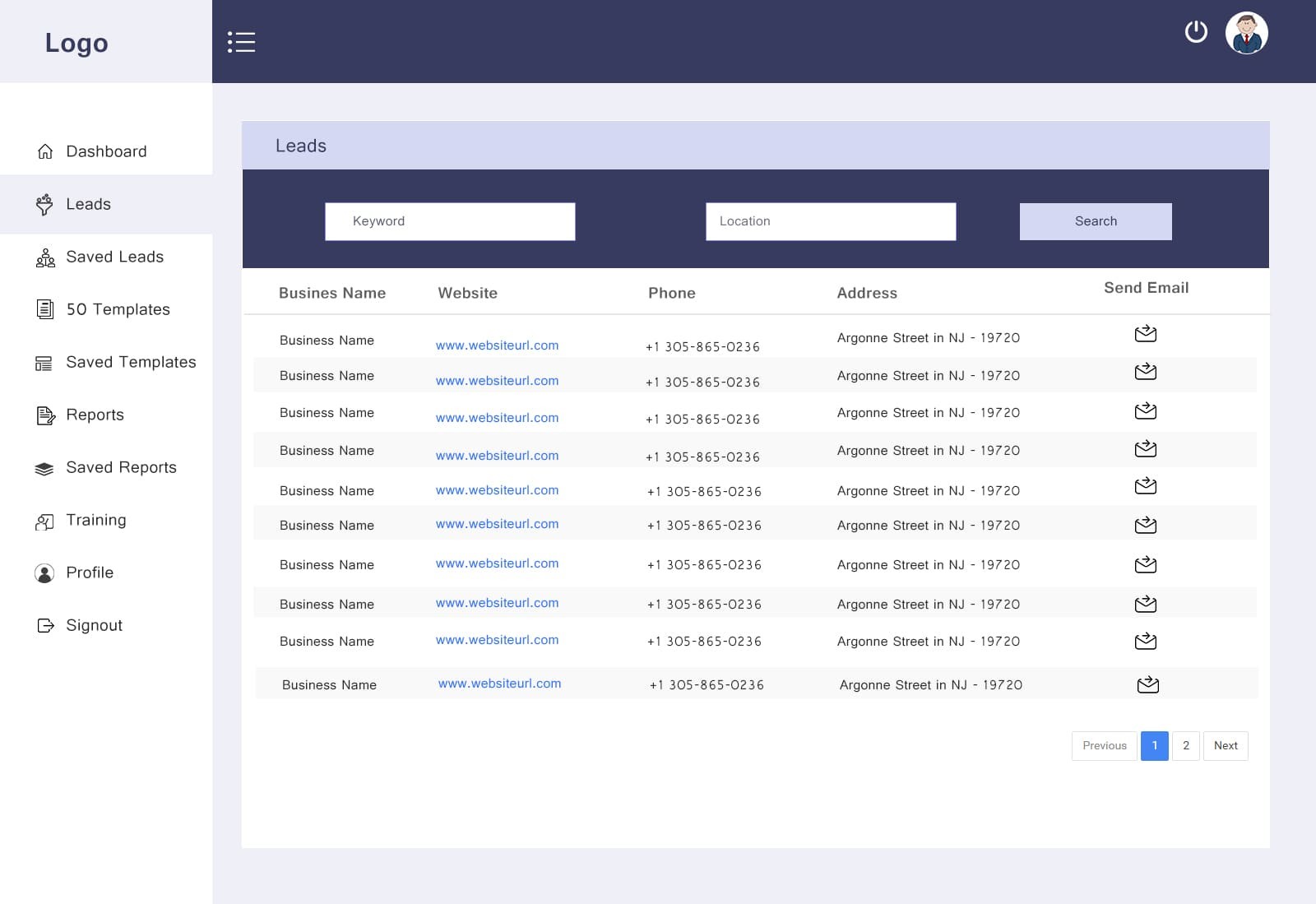Click send email icon in second row
Viewport: 1316px width, 904px height.
pyautogui.click(x=1146, y=371)
